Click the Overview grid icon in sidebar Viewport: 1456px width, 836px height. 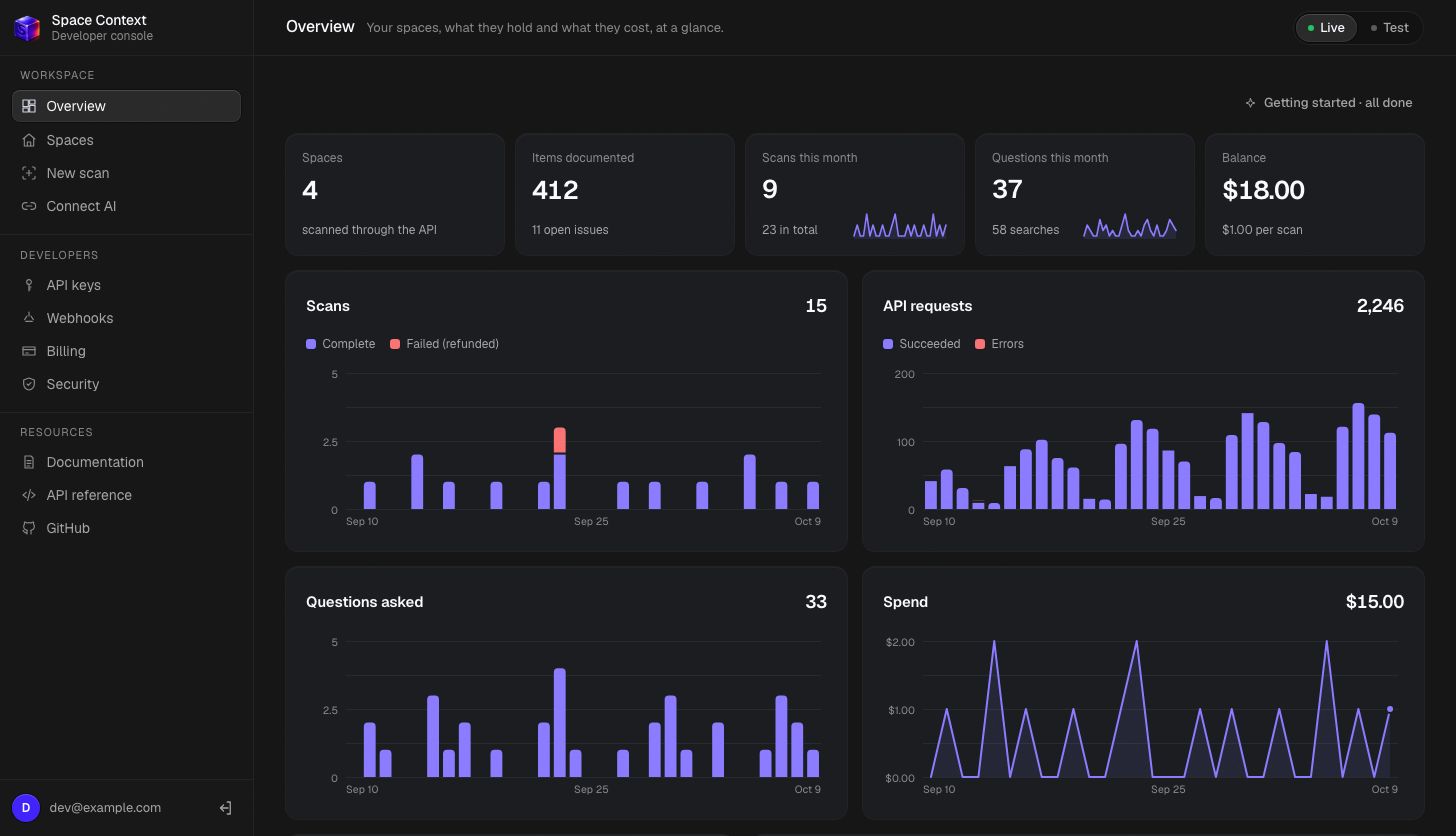(x=29, y=106)
